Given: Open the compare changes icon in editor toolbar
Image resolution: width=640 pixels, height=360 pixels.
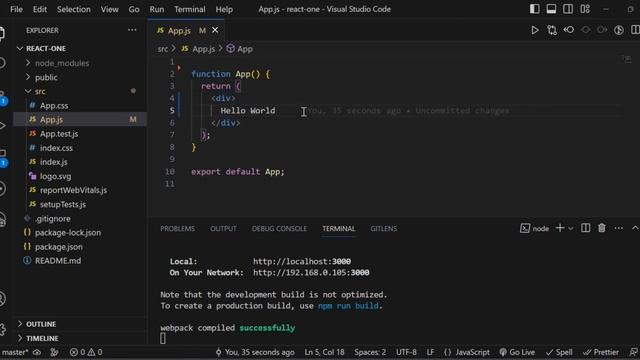Looking at the screenshot, I should pos(552,30).
